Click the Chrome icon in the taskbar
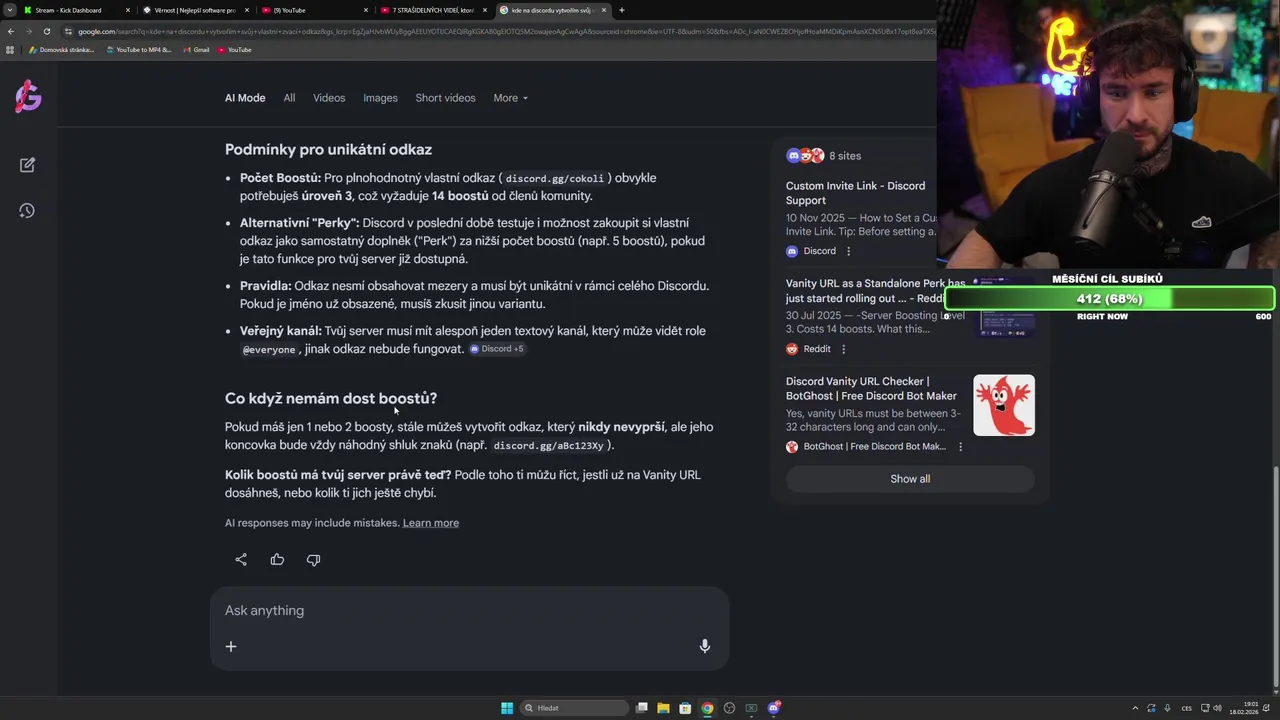 [707, 708]
